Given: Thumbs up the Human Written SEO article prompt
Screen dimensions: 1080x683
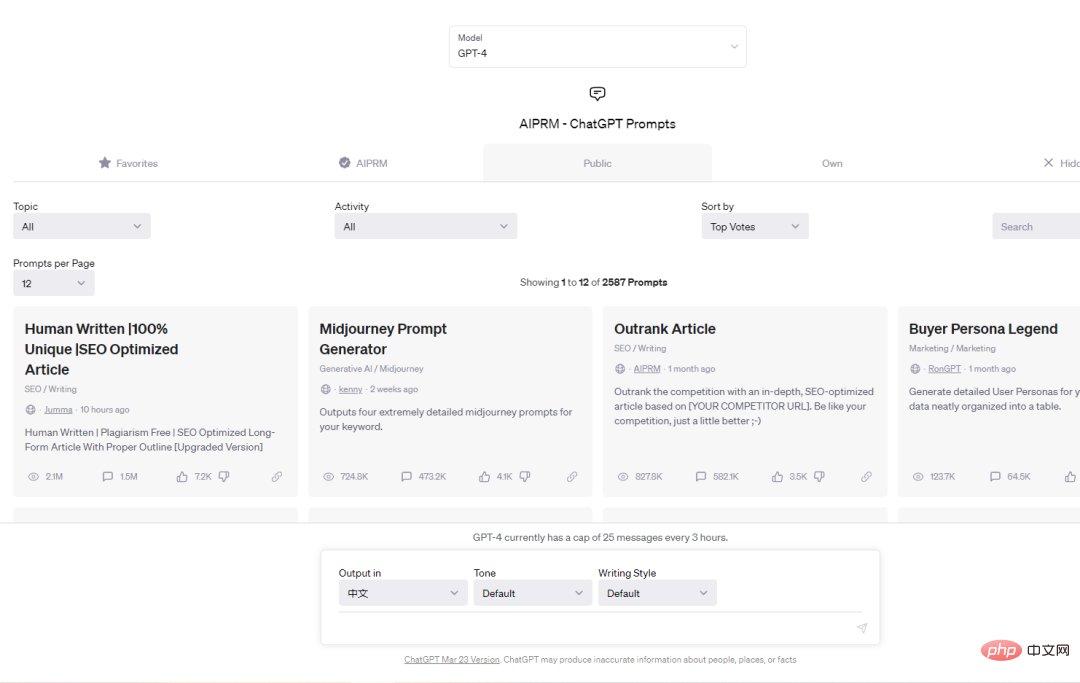Looking at the screenshot, I should pyautogui.click(x=182, y=477).
